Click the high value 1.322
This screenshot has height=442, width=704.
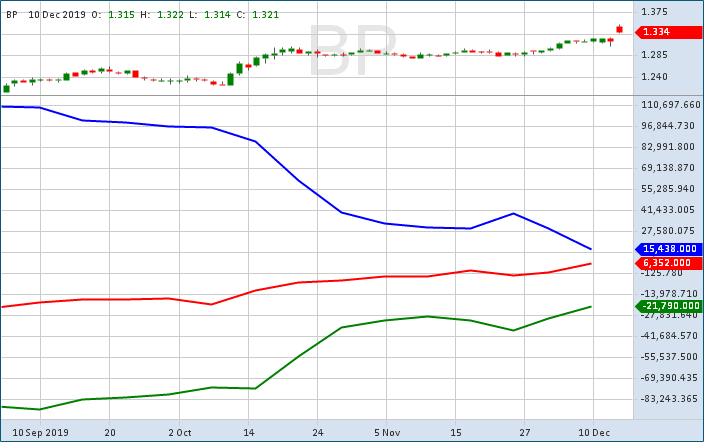point(170,14)
